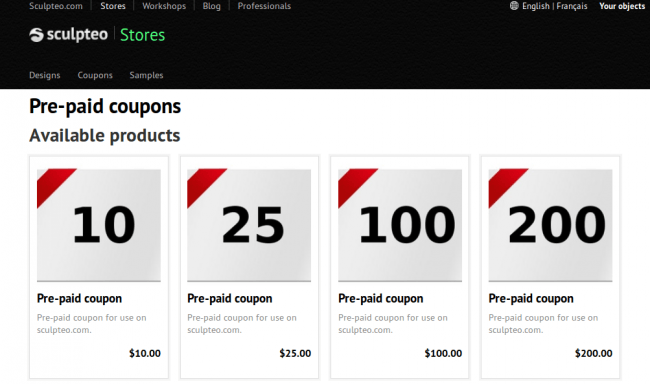This screenshot has height=384, width=650.
Task: Switch to the Samples tab
Action: [146, 75]
